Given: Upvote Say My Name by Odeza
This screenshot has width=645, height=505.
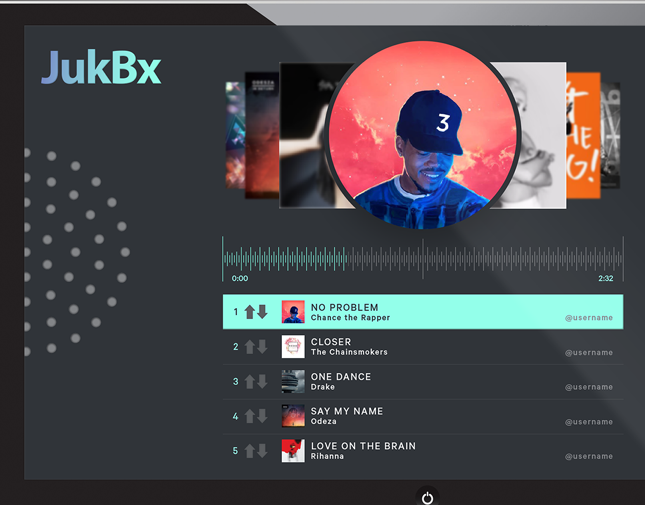Looking at the screenshot, I should click(x=250, y=416).
